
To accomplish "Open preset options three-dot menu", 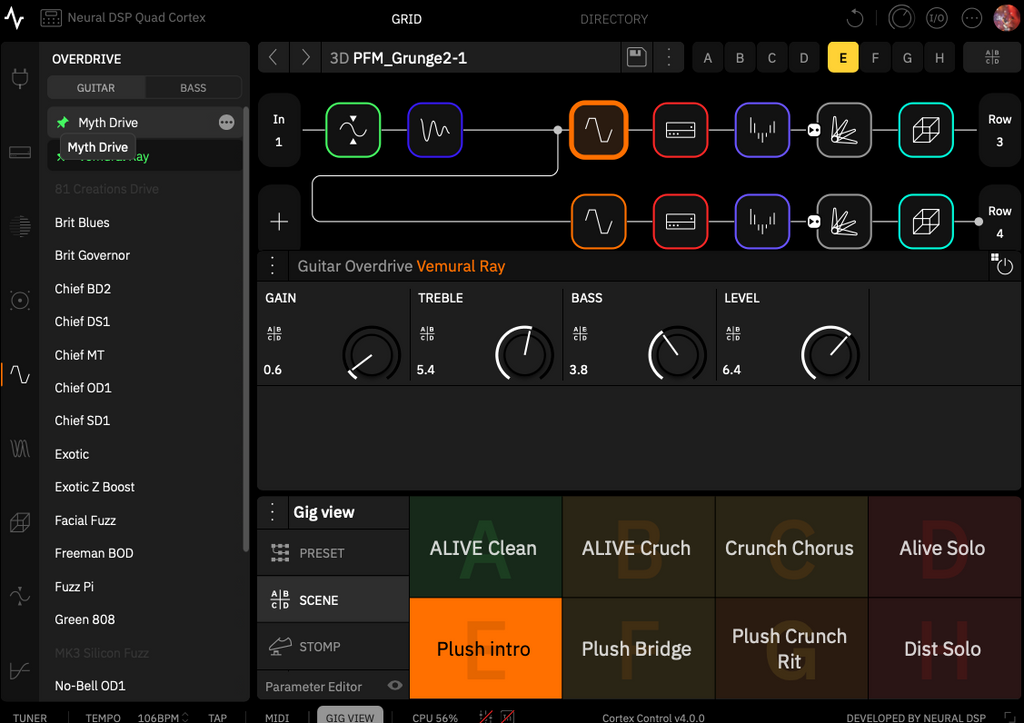I will (668, 57).
